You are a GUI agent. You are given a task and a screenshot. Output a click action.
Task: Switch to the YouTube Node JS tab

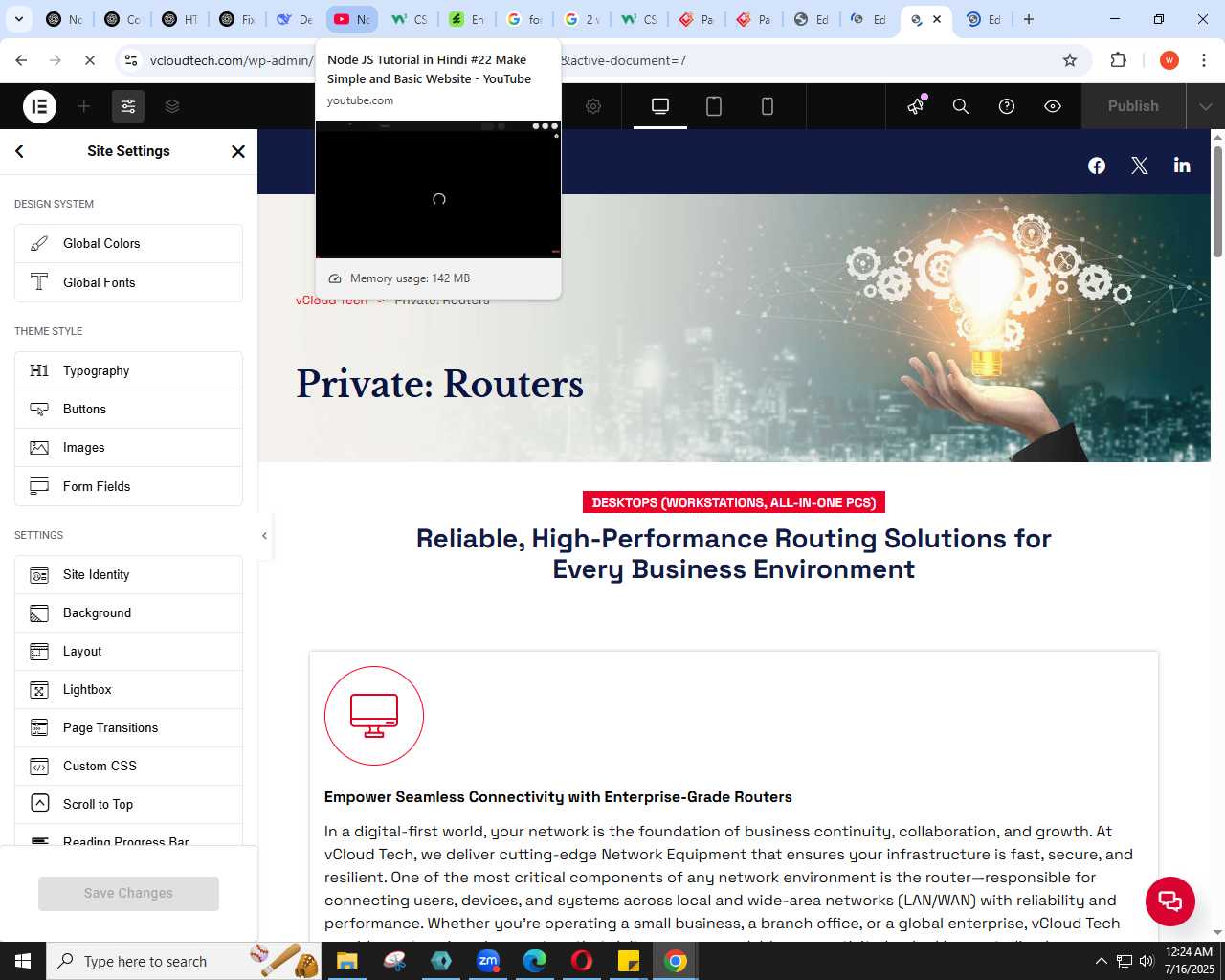351,19
